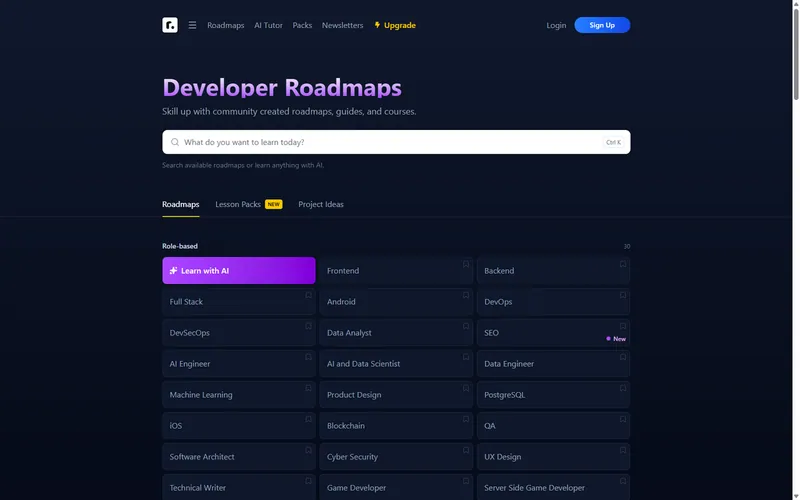Bookmark the SEO roadmap
Screen dimensions: 800x500
pyautogui.click(x=623, y=326)
